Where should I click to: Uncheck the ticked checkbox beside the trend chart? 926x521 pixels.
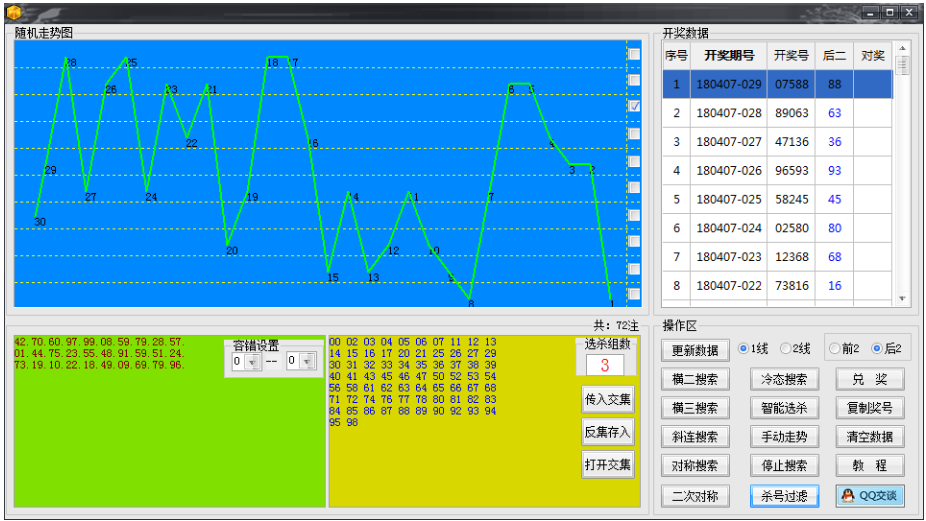[x=634, y=106]
